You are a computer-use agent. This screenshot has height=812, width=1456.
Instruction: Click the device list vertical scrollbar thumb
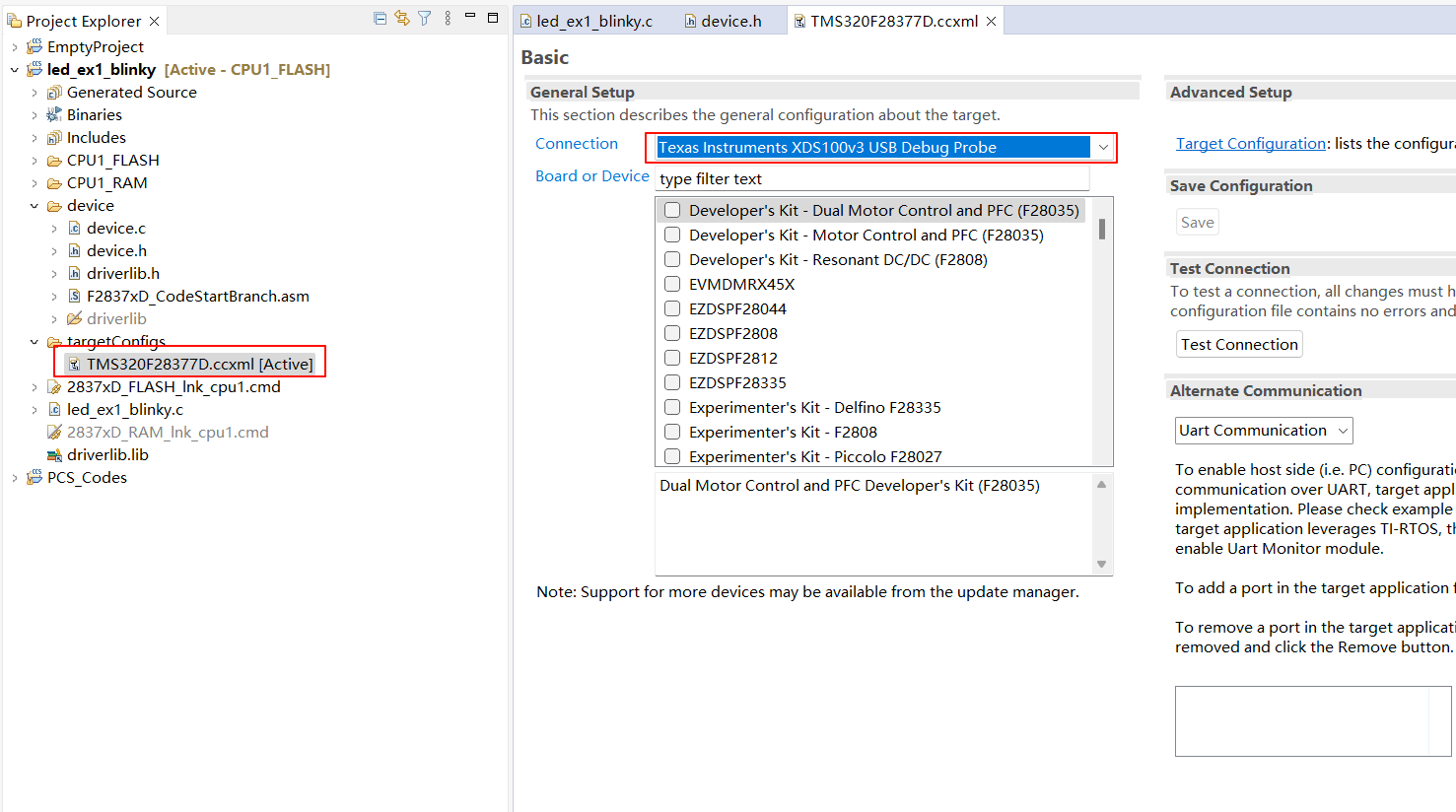(x=1101, y=229)
